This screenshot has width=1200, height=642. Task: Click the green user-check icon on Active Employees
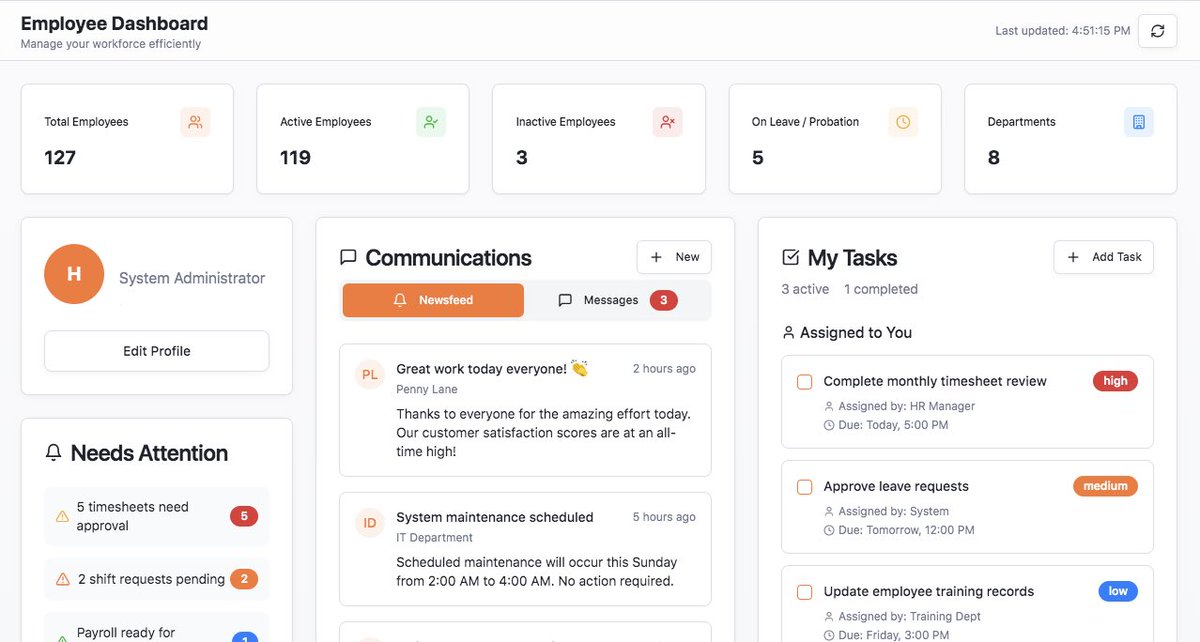(431, 121)
